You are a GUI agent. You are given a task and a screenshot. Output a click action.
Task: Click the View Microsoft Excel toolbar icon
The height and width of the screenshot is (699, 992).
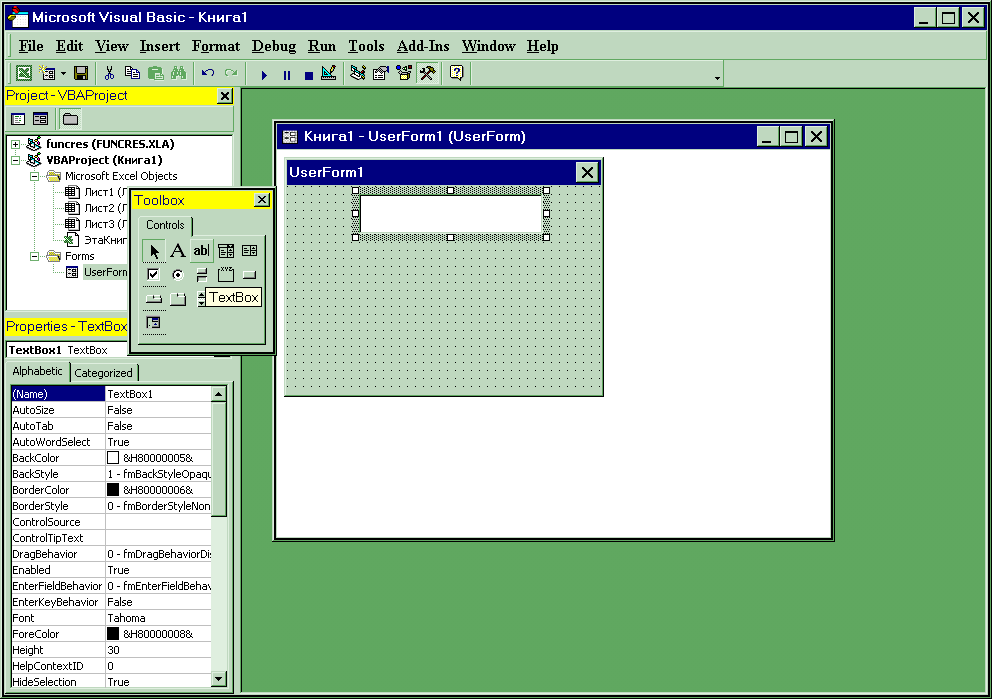(23, 73)
